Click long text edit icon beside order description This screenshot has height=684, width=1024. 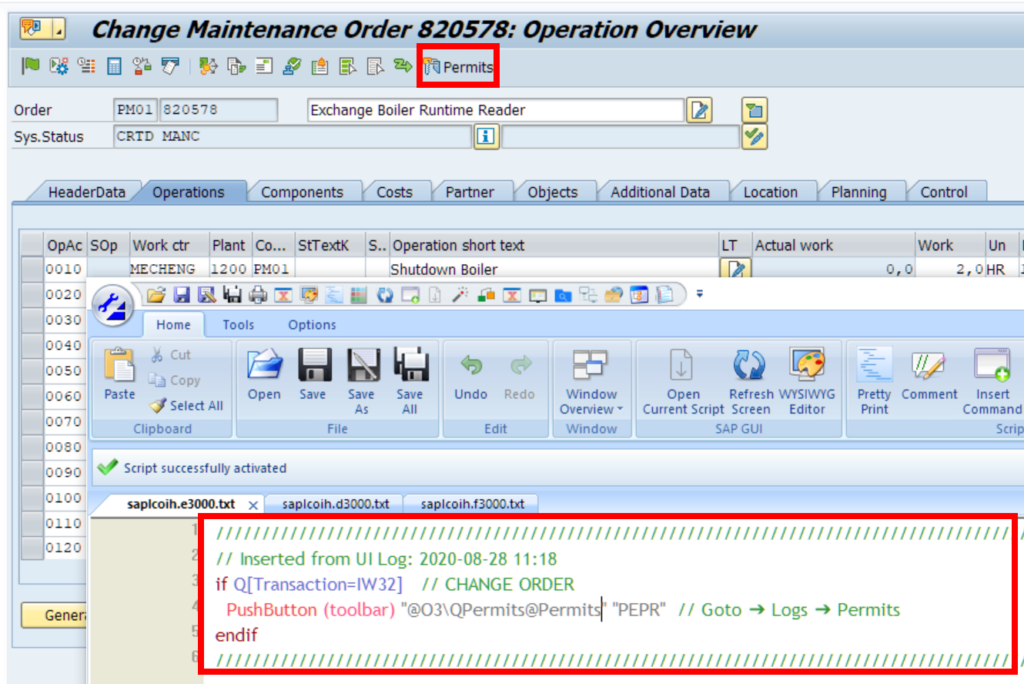pyautogui.click(x=700, y=110)
